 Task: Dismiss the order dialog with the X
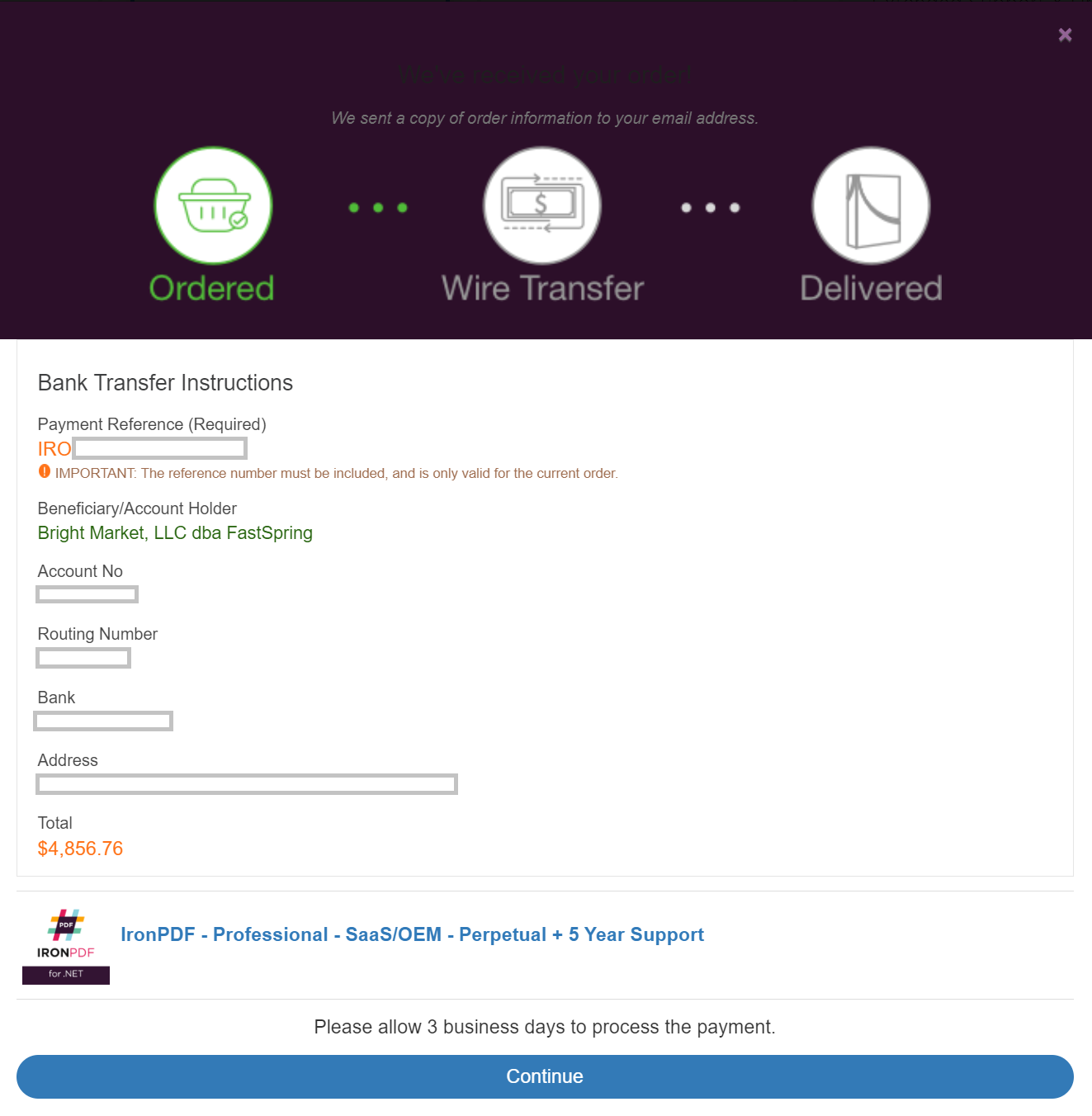(1064, 35)
